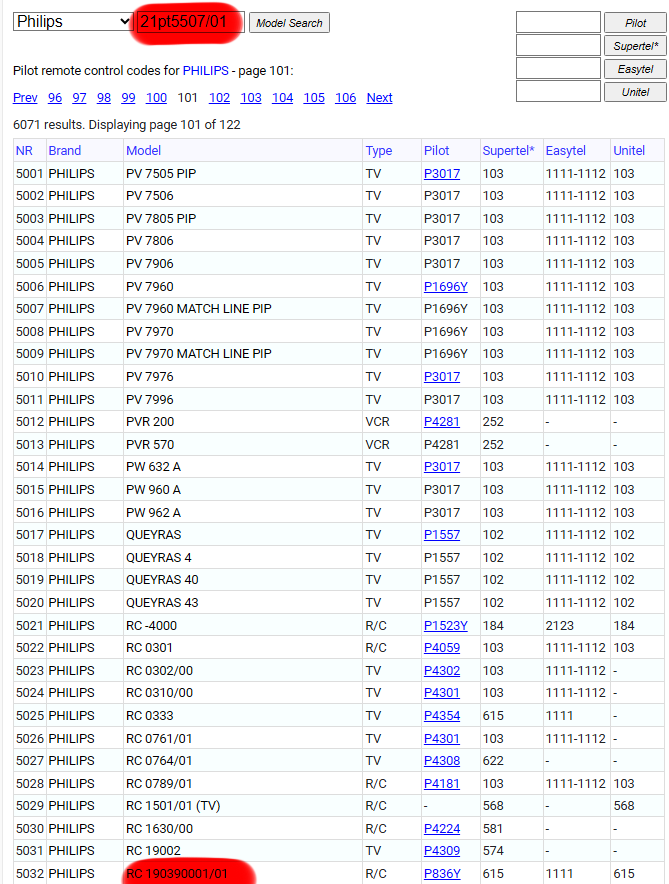Screen dimensions: 669x884
Task: Click the Unitel search button
Action: (635, 91)
